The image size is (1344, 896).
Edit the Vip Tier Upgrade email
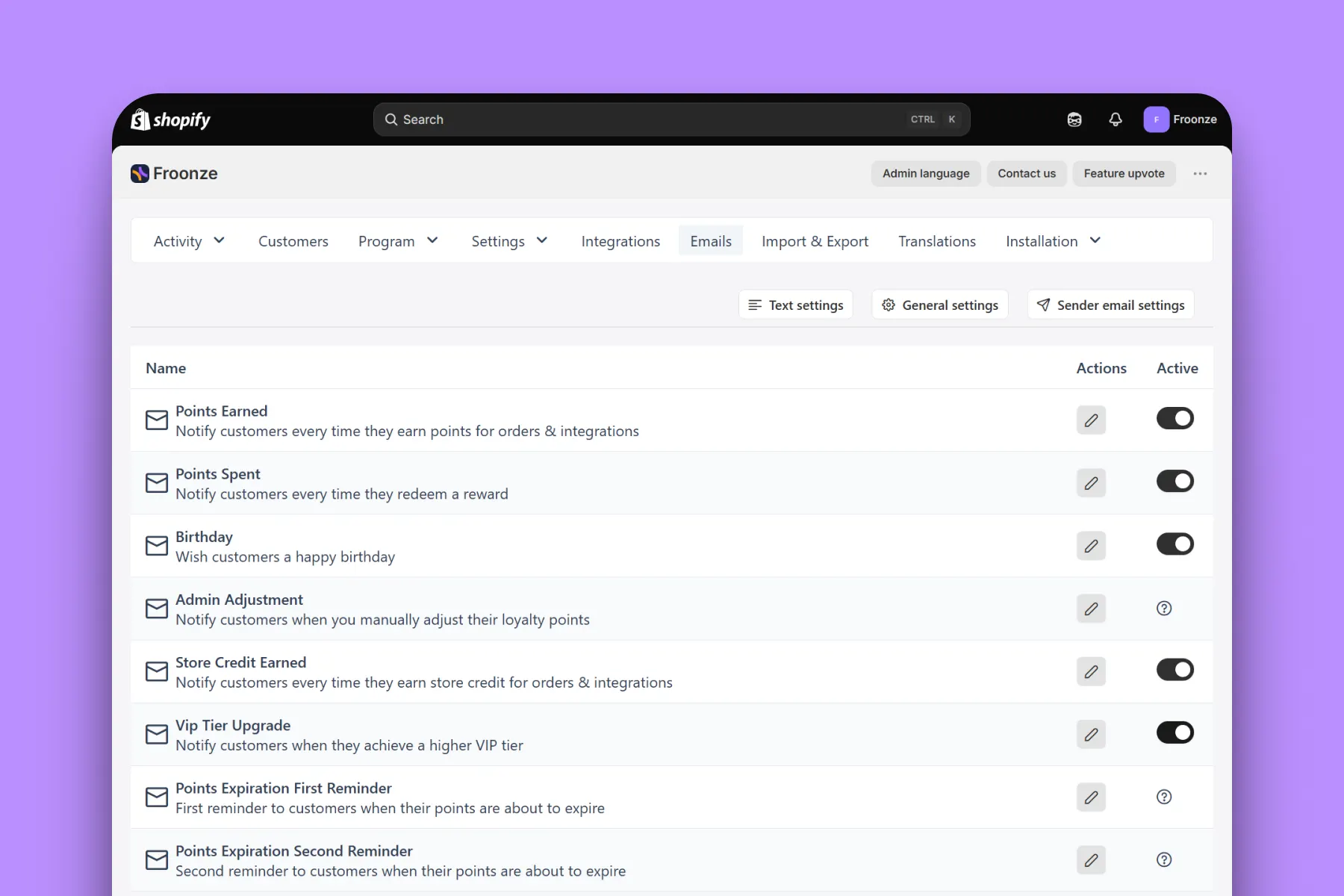[x=1091, y=734]
